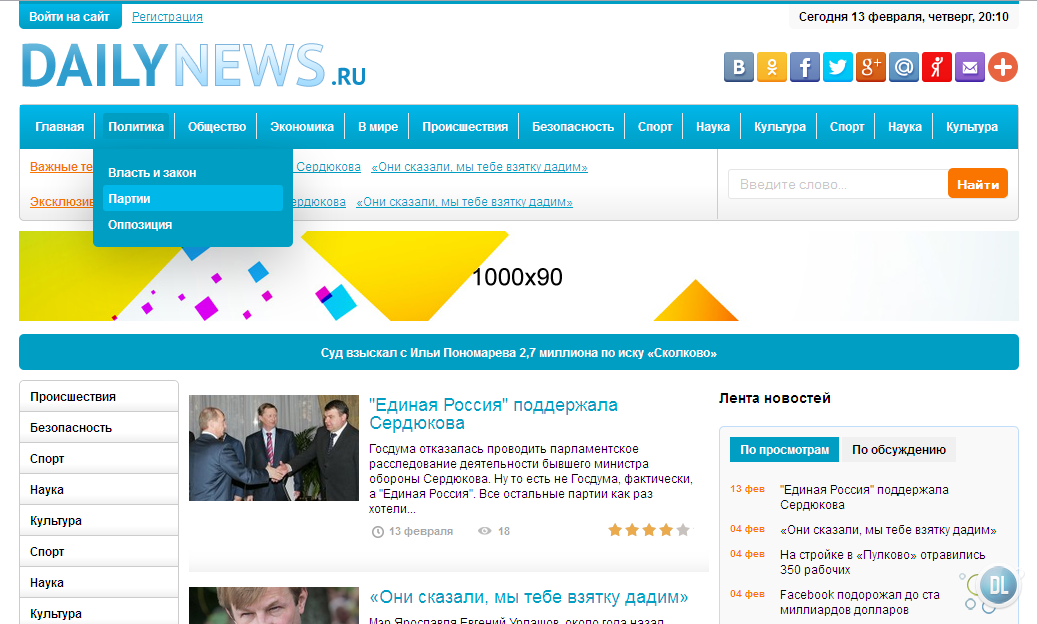Switch to the По обсуждению tab
The image size is (1037, 624).
click(x=898, y=450)
